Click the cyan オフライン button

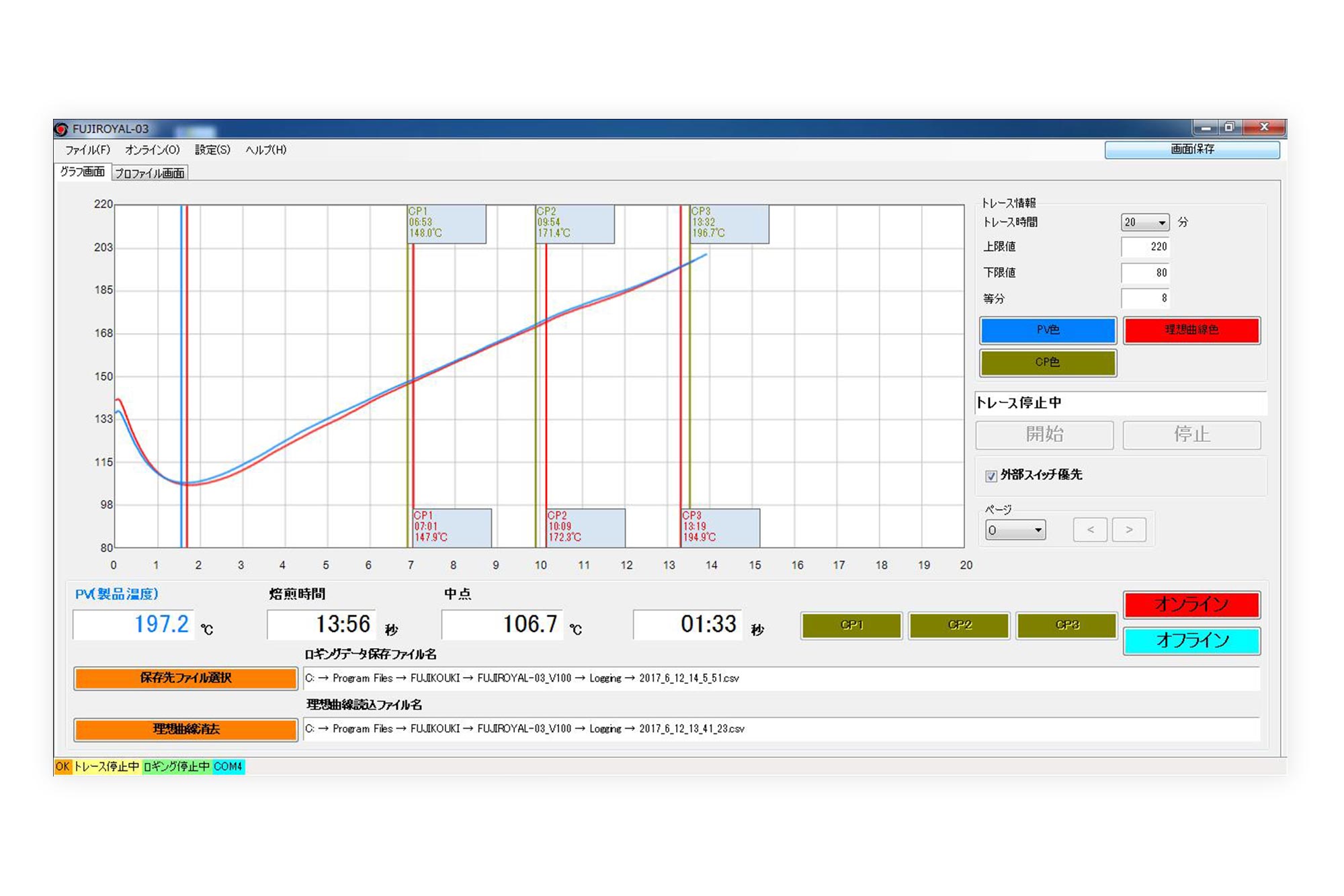point(1191,641)
